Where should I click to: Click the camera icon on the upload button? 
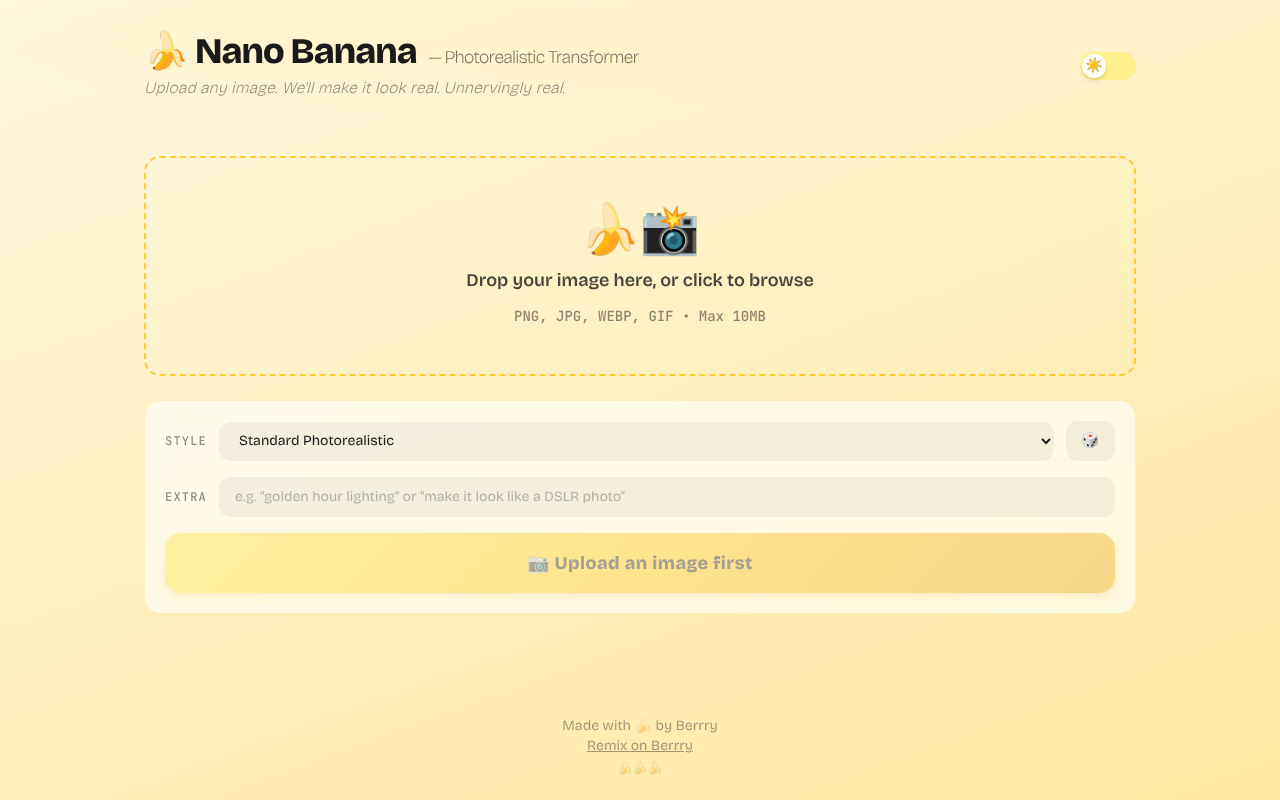point(538,563)
